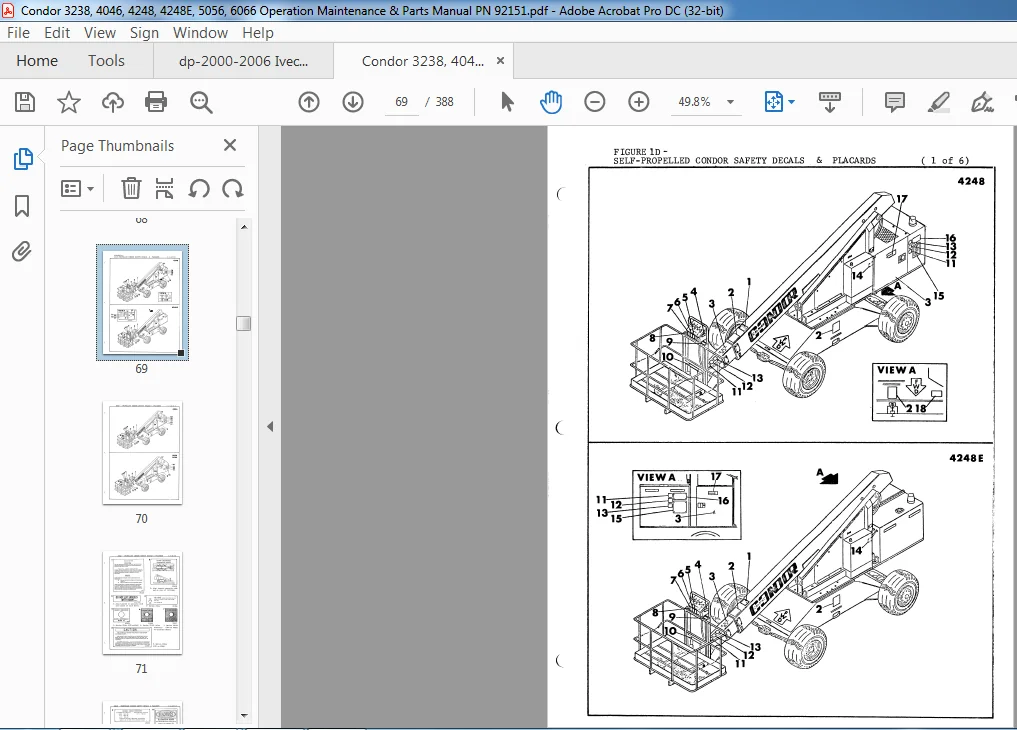Open the find text magnifier tool
This screenshot has width=1017, height=730.
pyautogui.click(x=201, y=102)
